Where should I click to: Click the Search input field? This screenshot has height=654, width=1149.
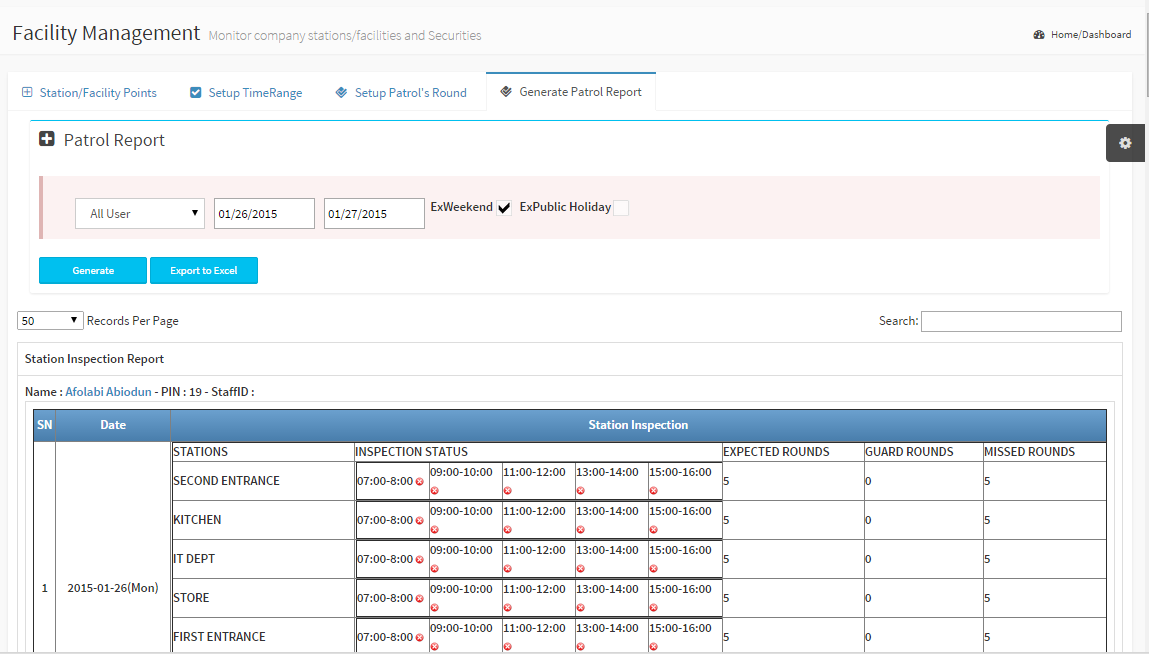(1021, 321)
